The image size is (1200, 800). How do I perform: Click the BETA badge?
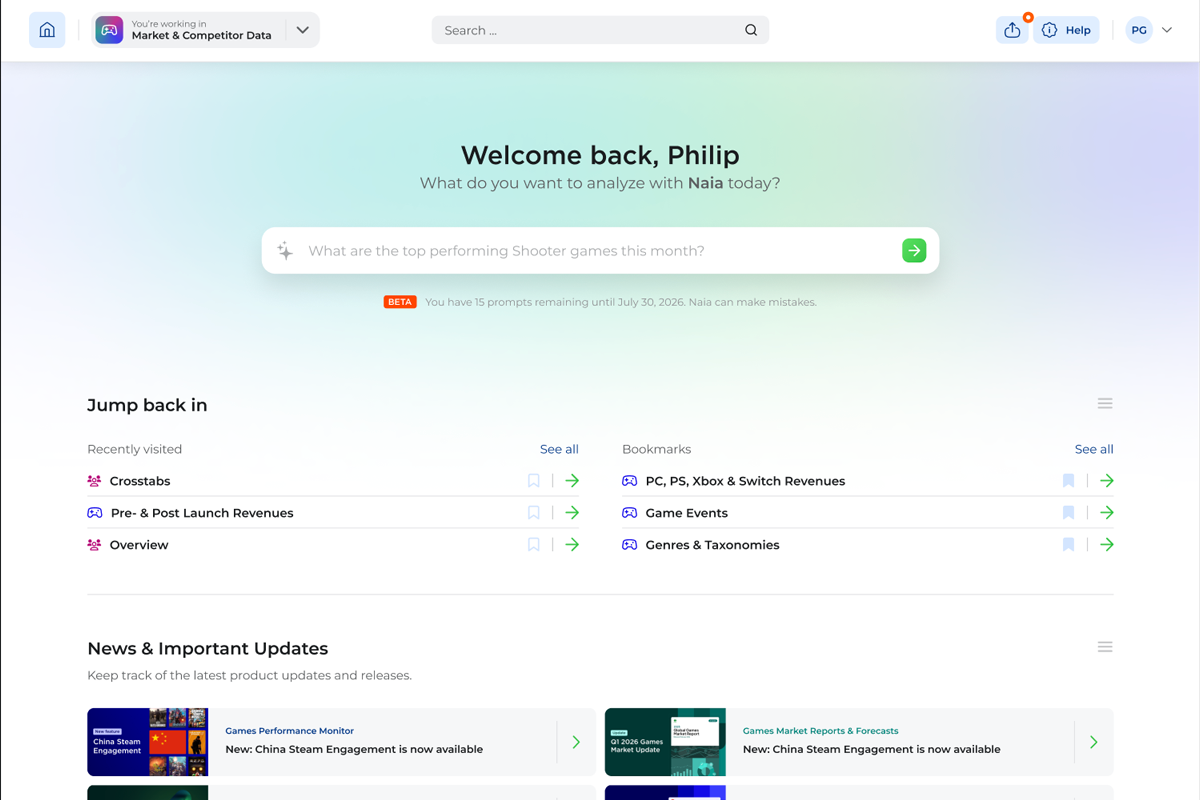pyautogui.click(x=400, y=301)
